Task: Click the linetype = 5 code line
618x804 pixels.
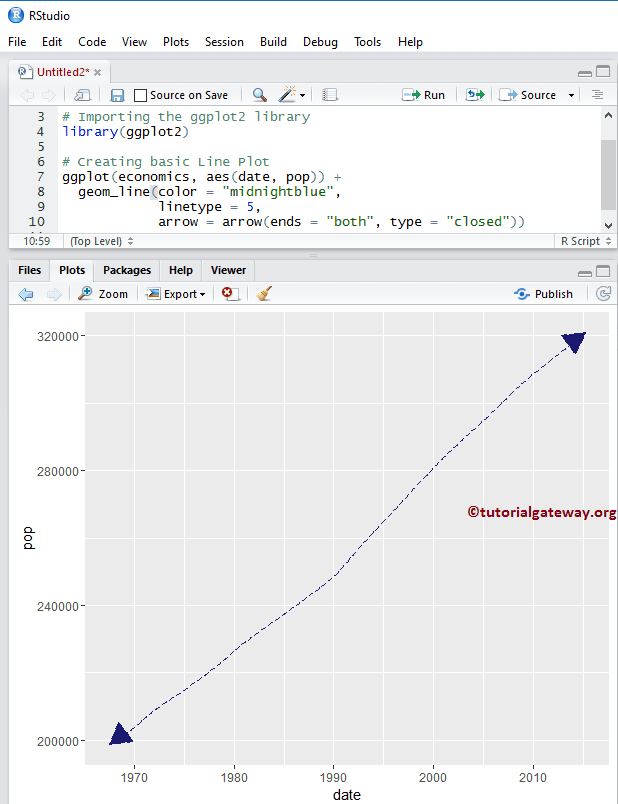Action: point(209,207)
